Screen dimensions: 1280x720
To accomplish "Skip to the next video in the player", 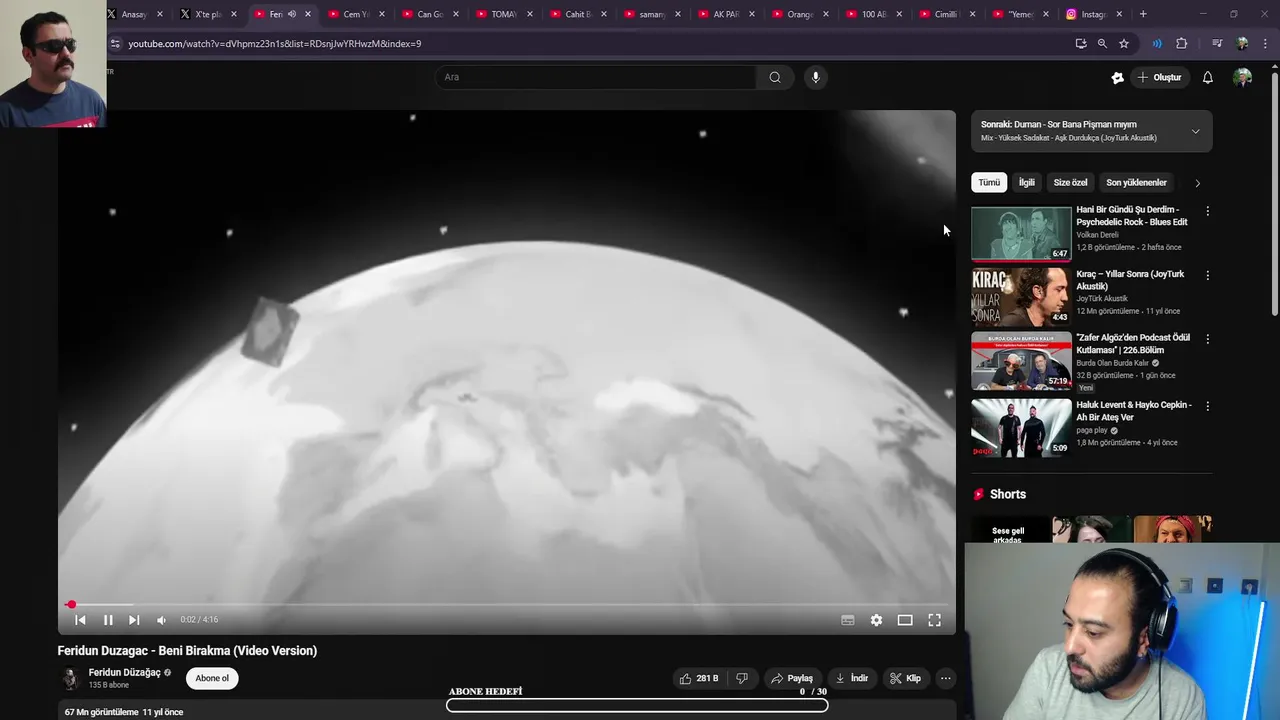I will [134, 620].
